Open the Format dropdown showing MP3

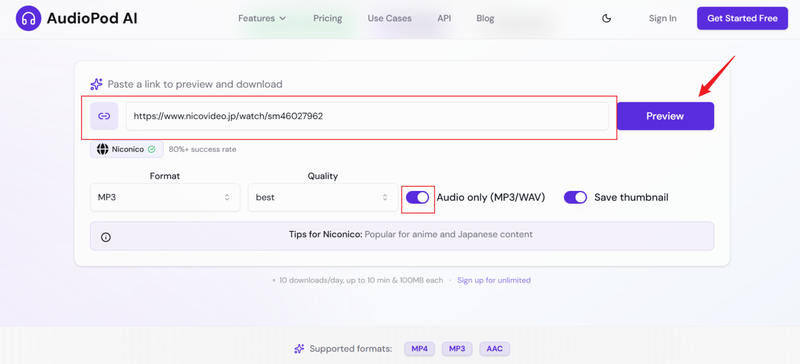coord(165,198)
